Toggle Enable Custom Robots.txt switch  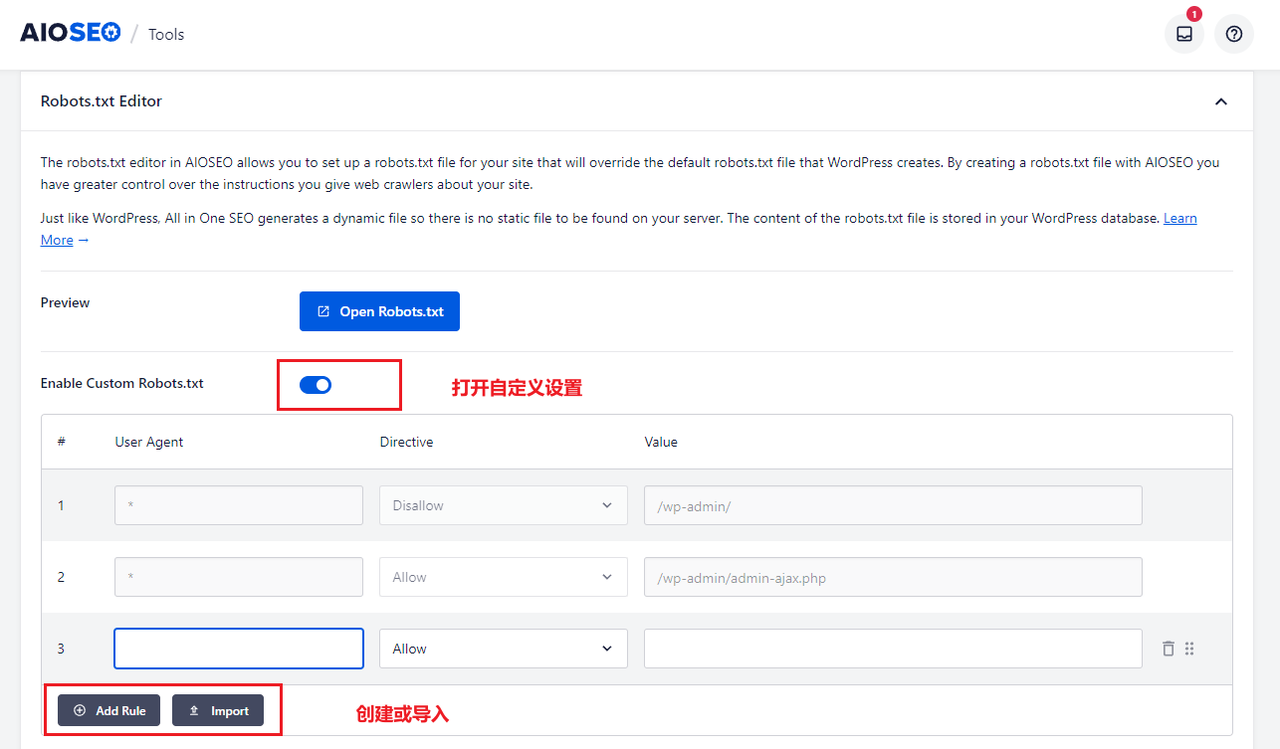coord(316,385)
